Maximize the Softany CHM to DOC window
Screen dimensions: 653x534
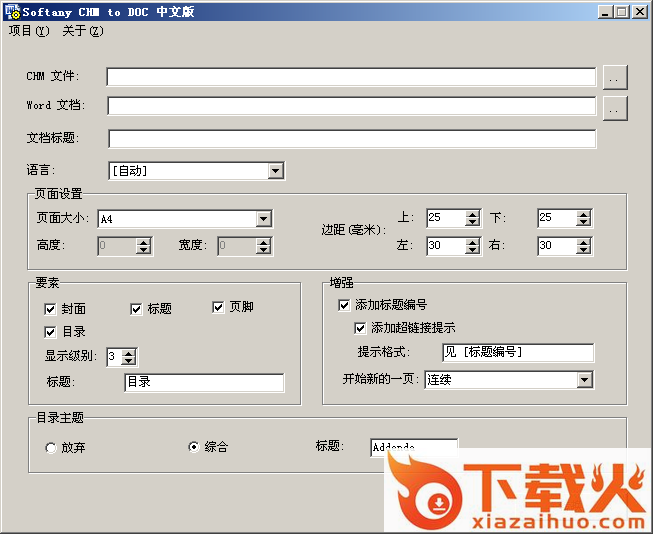click(622, 12)
